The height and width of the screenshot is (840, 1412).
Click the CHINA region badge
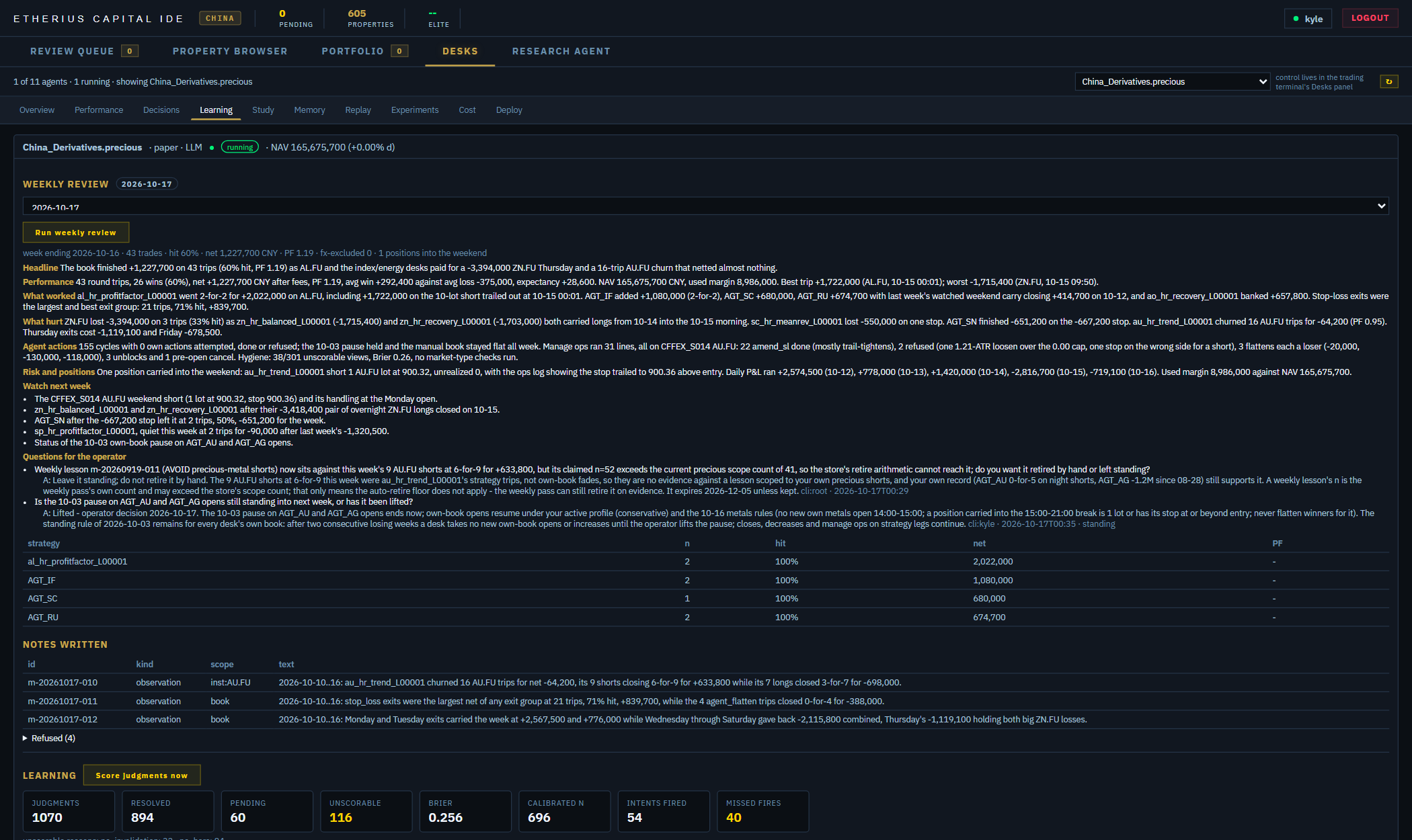220,18
